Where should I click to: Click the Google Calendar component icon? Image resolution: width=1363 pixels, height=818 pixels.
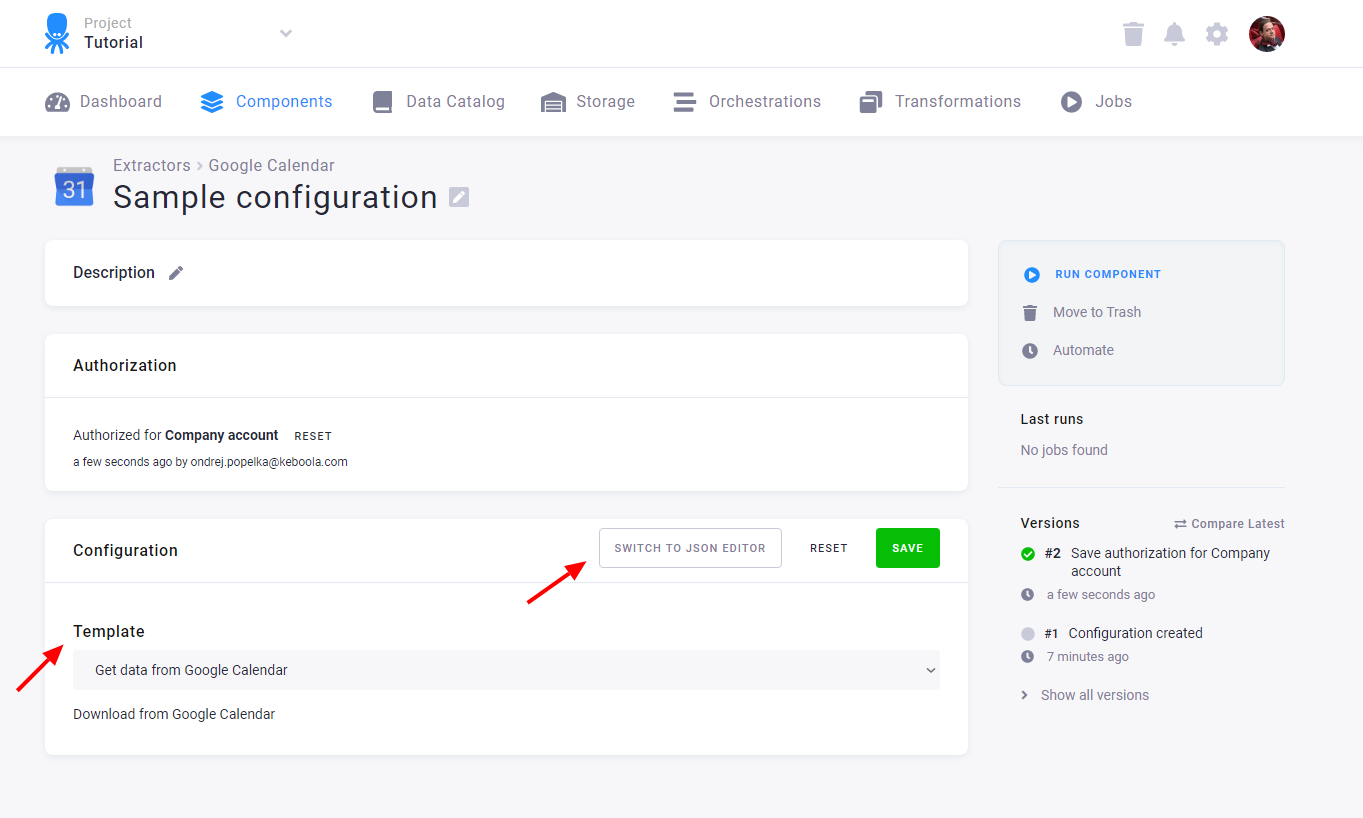[74, 187]
